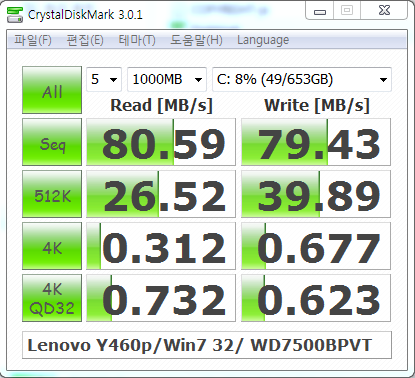Open the test count dropdown showing 5
The height and width of the screenshot is (378, 415).
tap(104, 79)
